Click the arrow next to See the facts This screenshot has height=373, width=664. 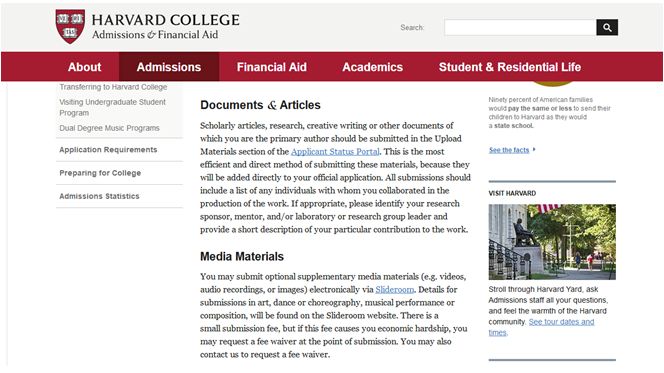[534, 149]
